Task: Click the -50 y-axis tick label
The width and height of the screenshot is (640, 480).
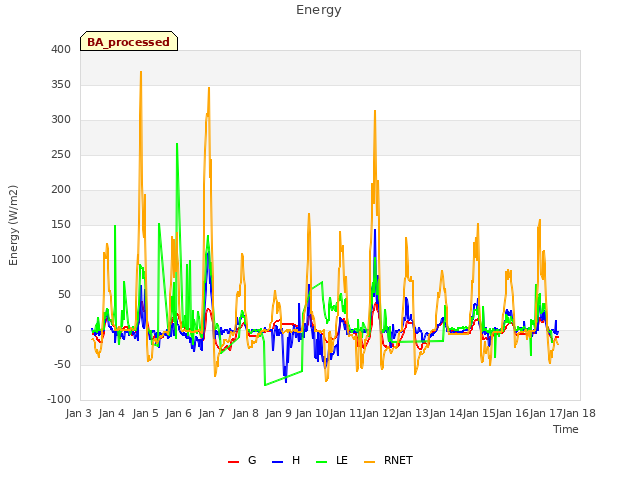Action: click(x=62, y=364)
